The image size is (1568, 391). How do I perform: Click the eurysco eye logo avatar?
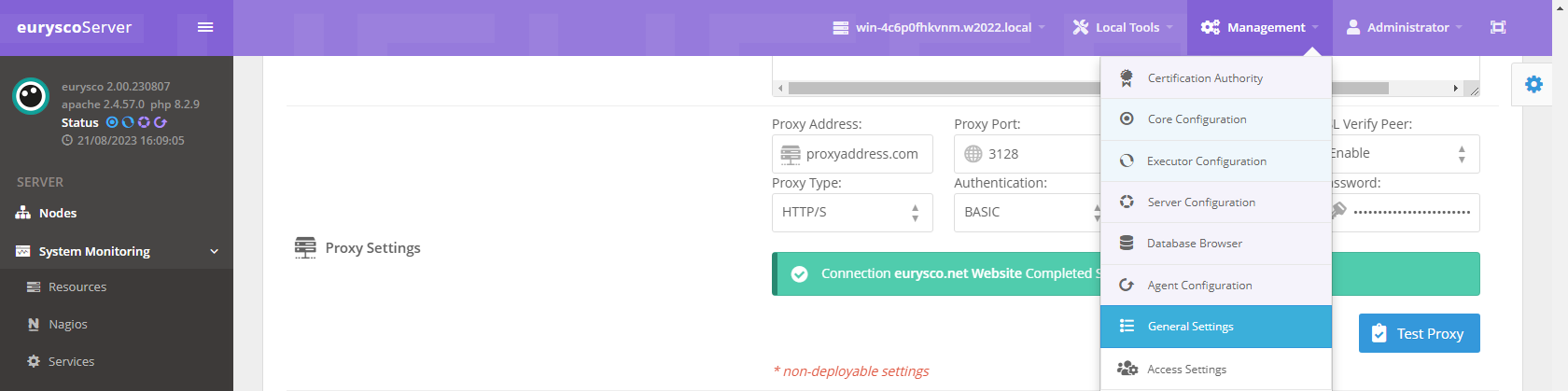[31, 96]
